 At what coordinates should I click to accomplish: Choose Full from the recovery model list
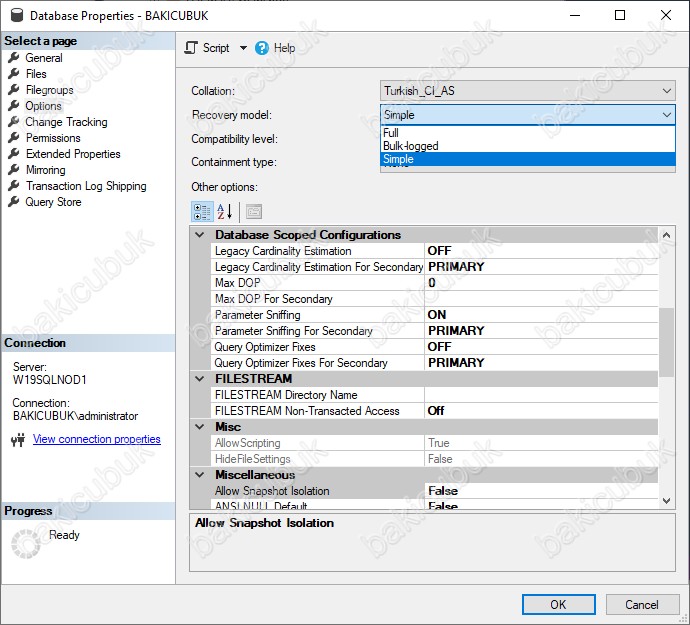tap(391, 133)
